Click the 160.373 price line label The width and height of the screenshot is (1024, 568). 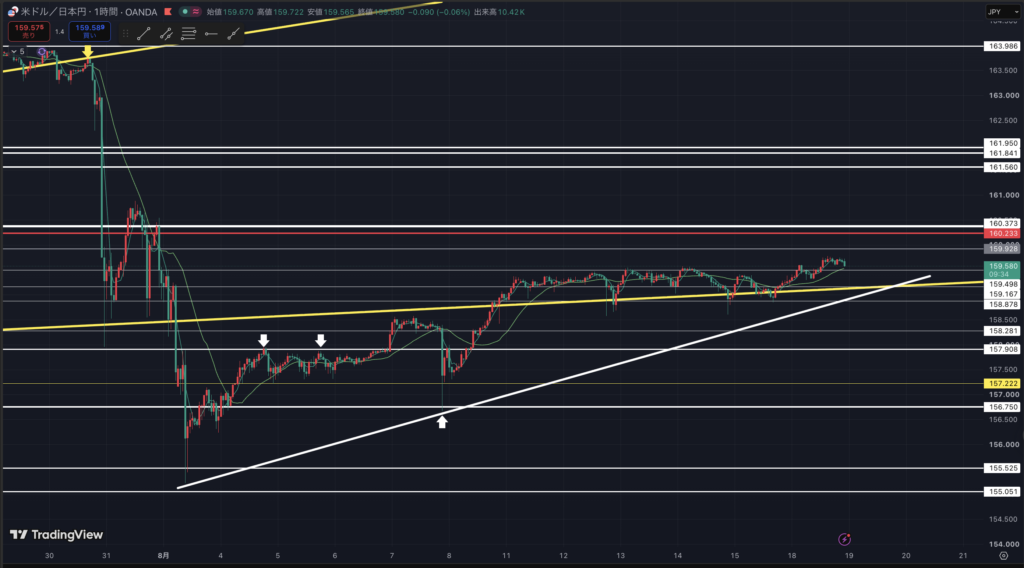pyautogui.click(x=1002, y=223)
